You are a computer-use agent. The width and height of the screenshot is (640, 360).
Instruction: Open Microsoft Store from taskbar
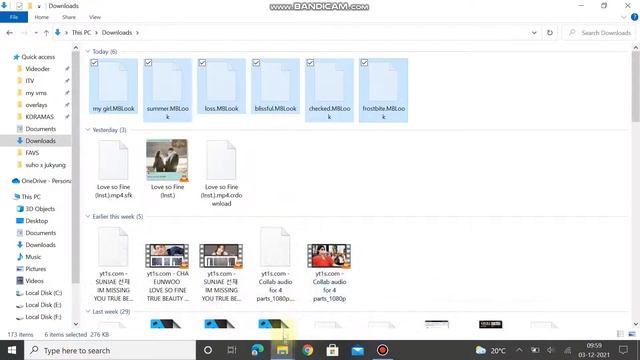[x=332, y=350]
